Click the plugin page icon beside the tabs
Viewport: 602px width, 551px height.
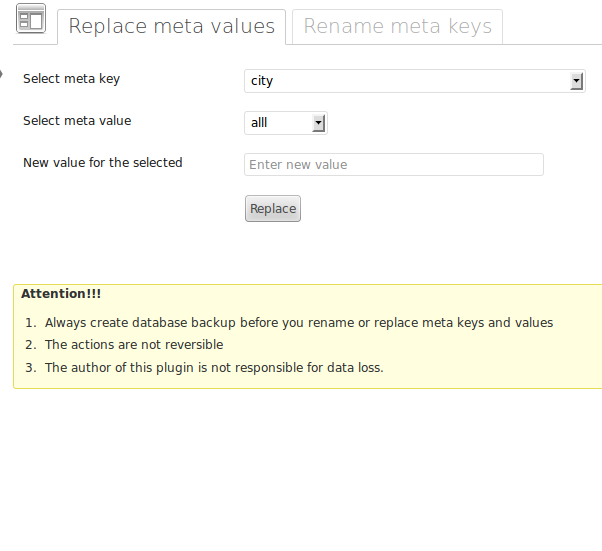32,20
